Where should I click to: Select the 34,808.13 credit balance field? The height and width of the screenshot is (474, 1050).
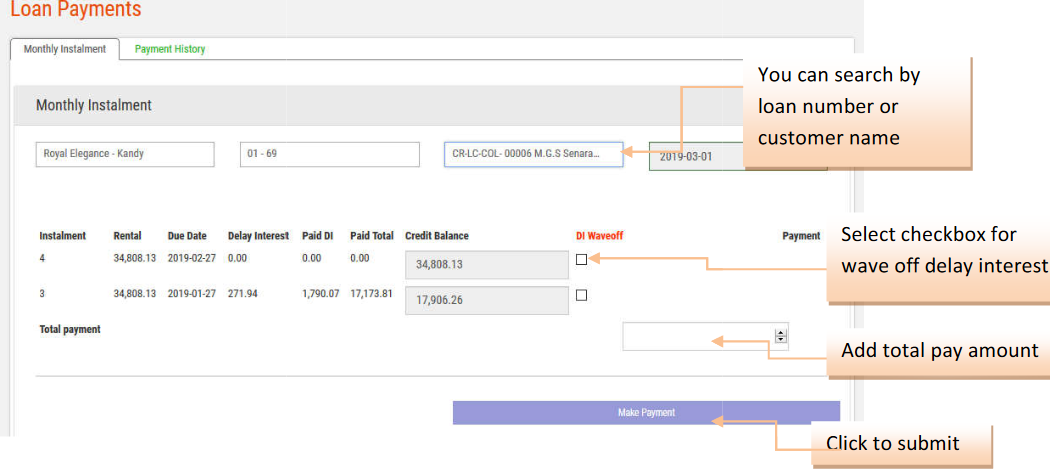[x=473, y=265]
